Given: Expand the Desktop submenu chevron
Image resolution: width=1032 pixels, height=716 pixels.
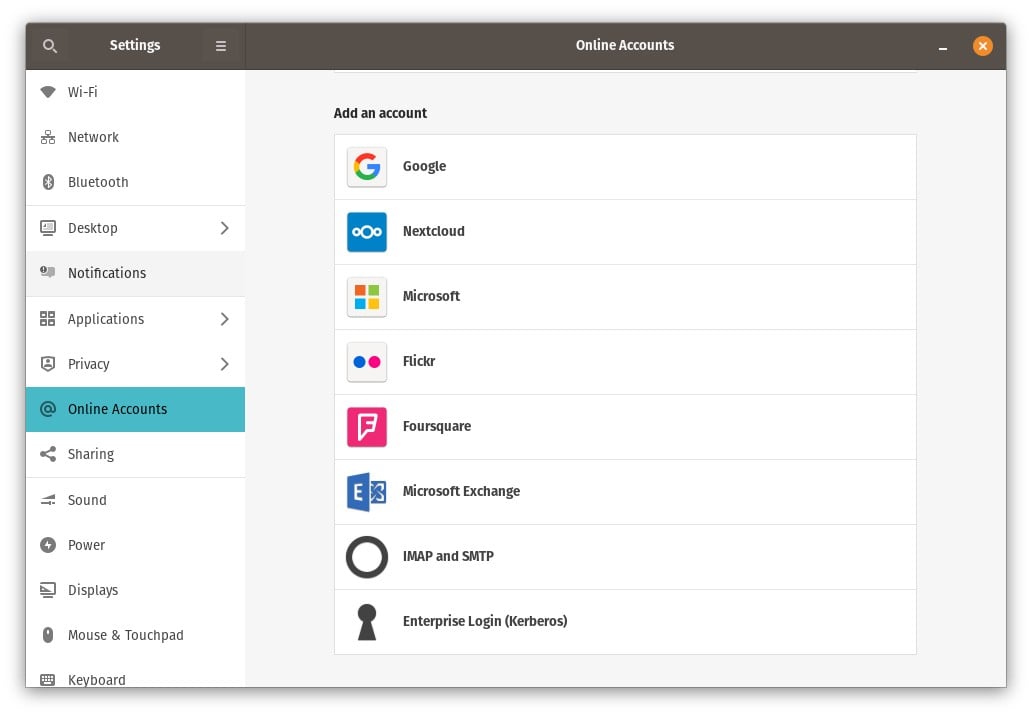Looking at the screenshot, I should pos(224,228).
